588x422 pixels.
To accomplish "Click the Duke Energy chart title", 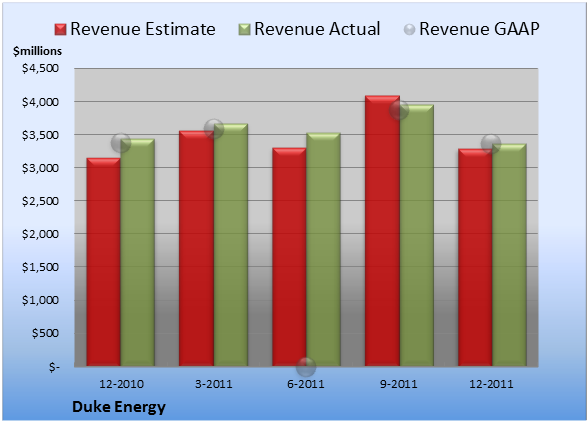I will click(118, 407).
